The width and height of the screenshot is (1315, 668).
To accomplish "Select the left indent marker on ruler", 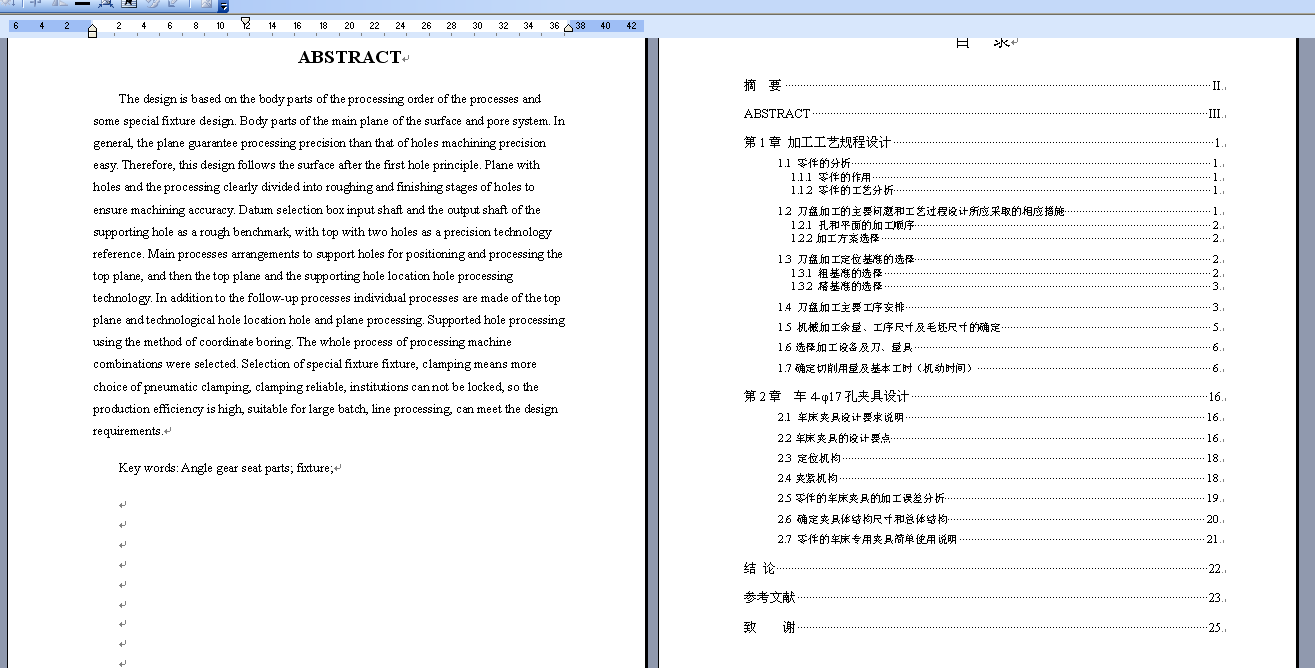I will coord(93,32).
